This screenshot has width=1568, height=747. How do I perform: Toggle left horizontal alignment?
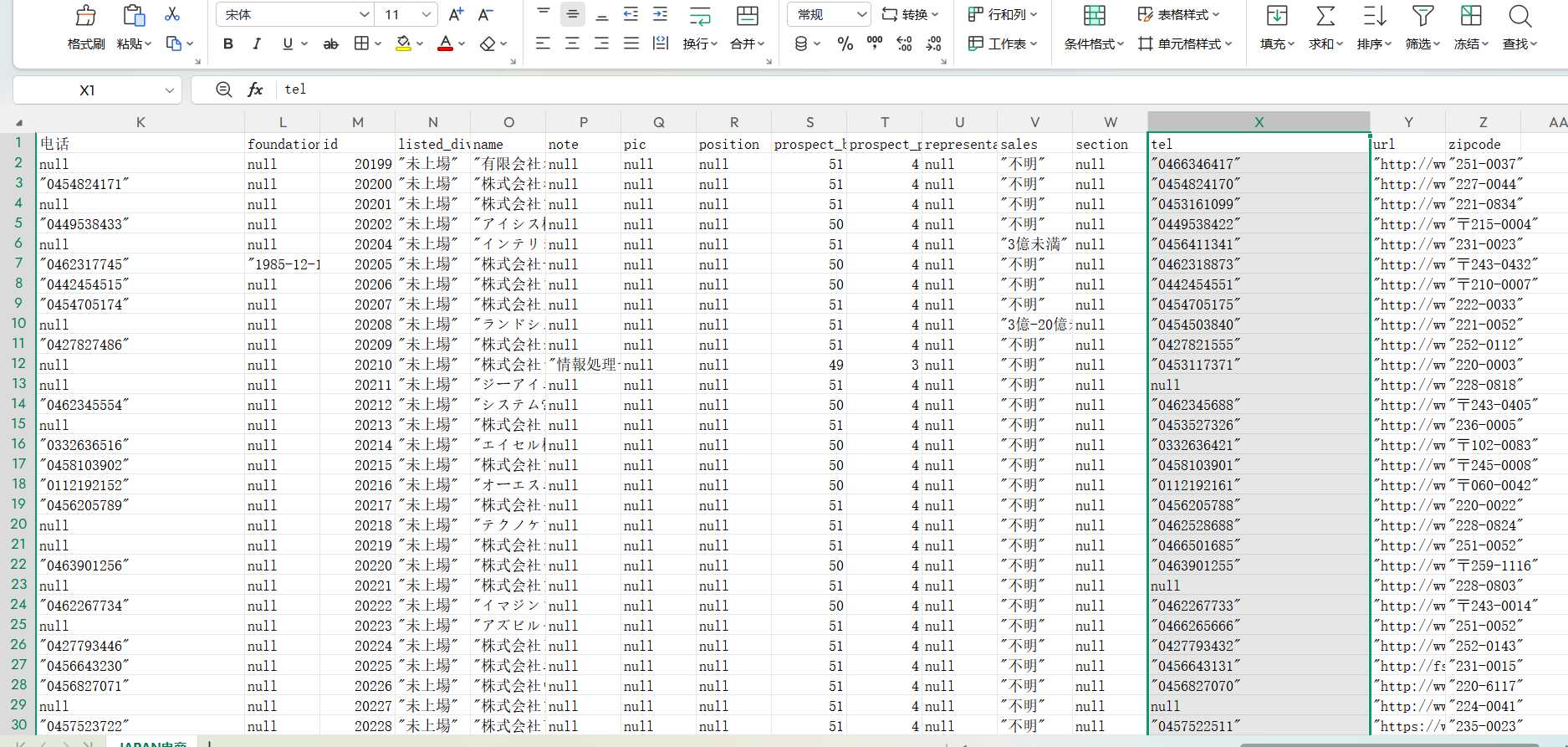pos(544,43)
